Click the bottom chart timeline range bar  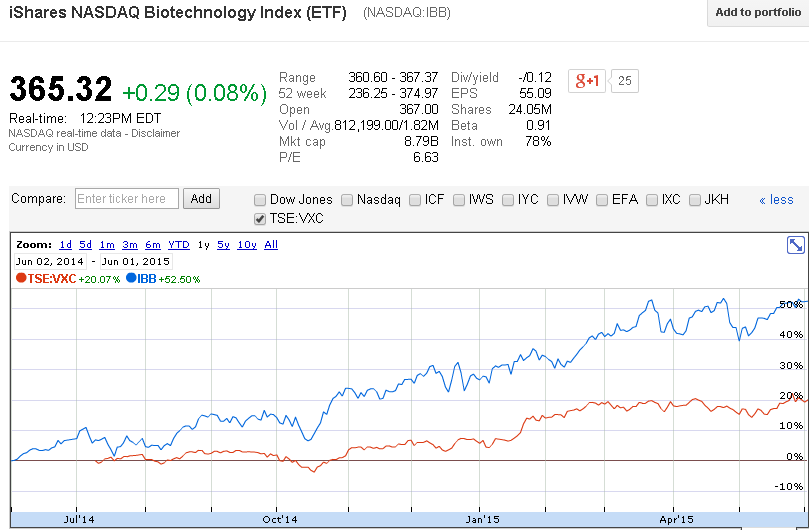click(x=400, y=520)
